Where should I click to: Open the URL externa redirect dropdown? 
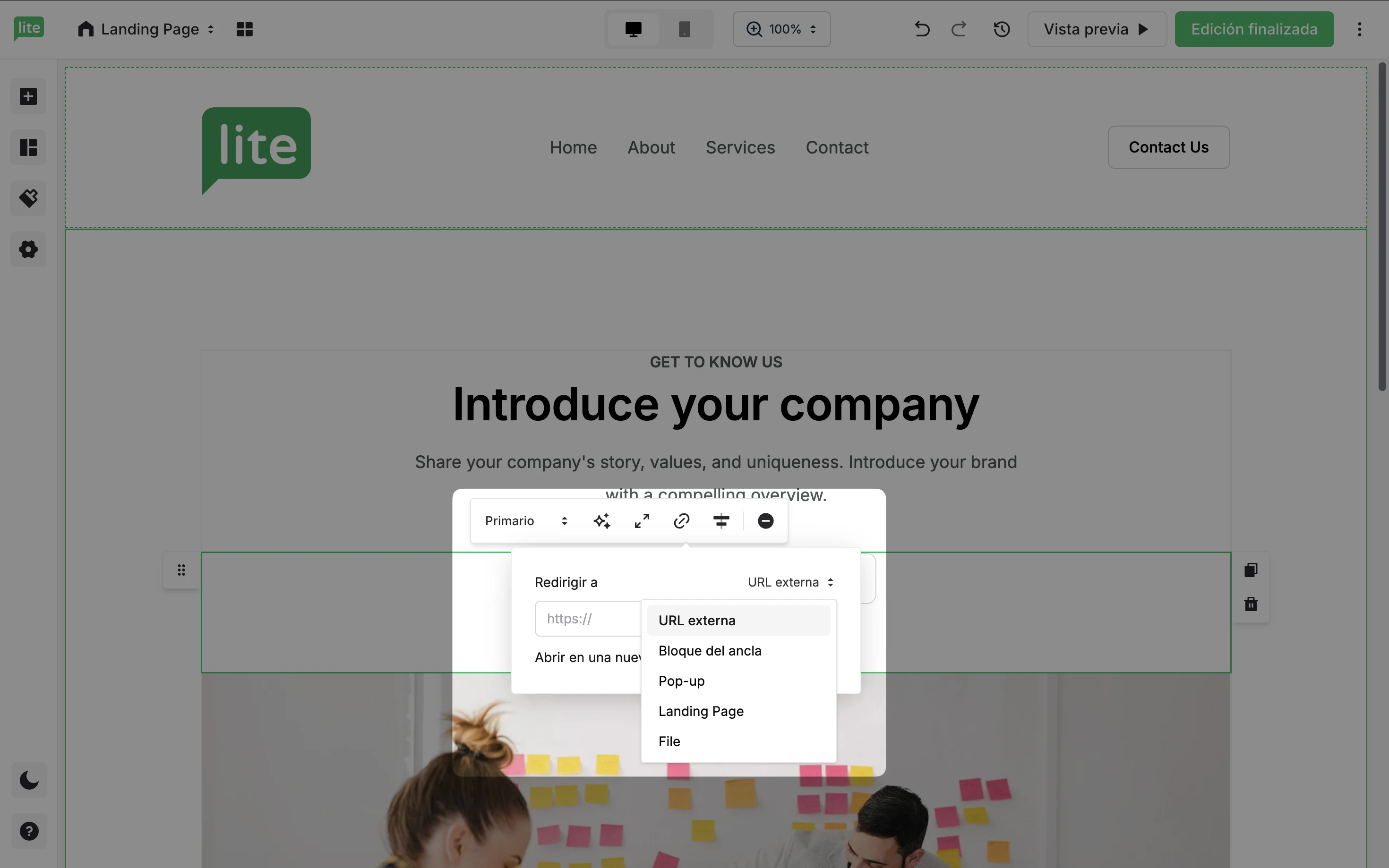[x=790, y=583]
